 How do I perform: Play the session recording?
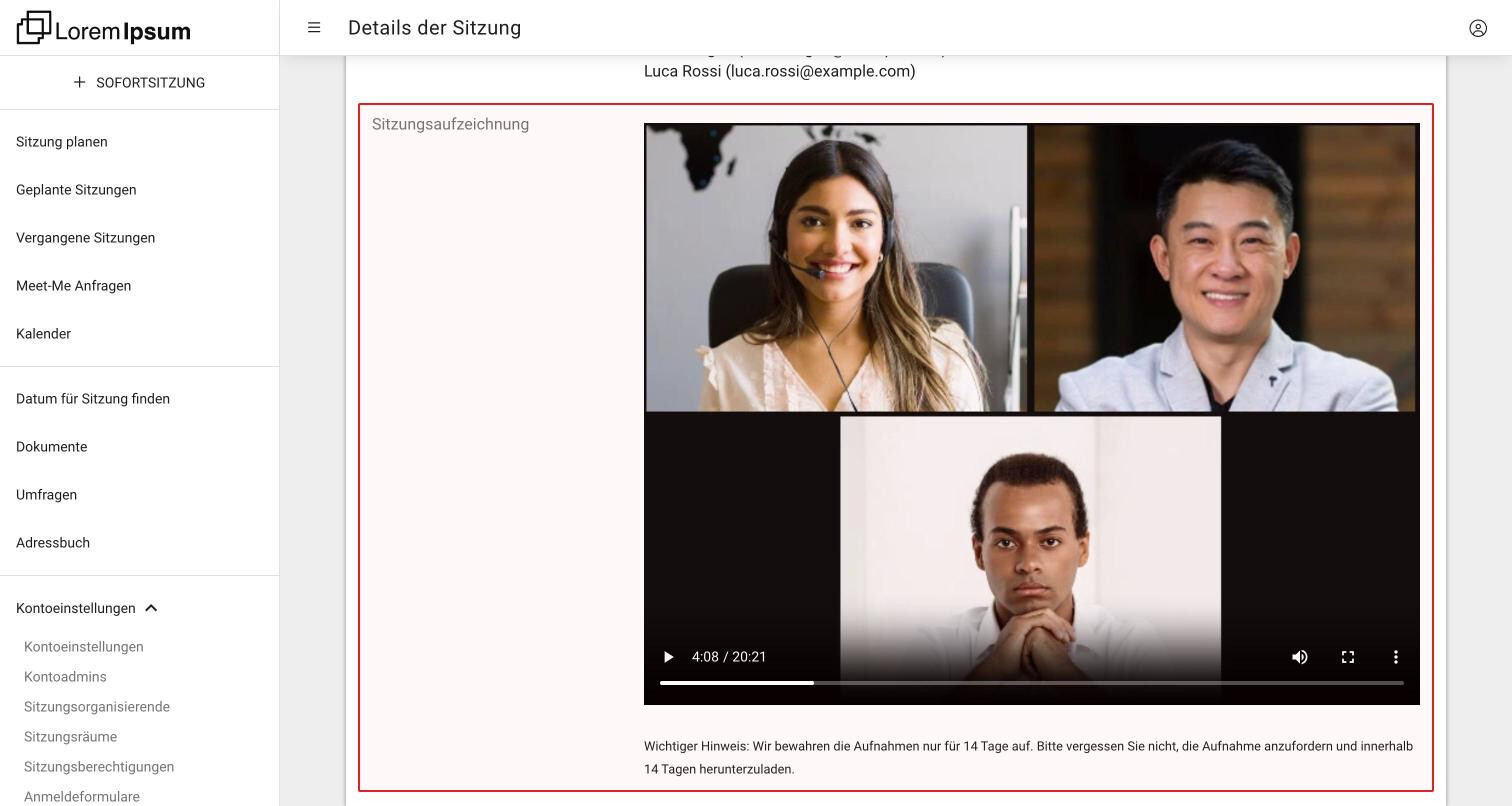[x=668, y=657]
